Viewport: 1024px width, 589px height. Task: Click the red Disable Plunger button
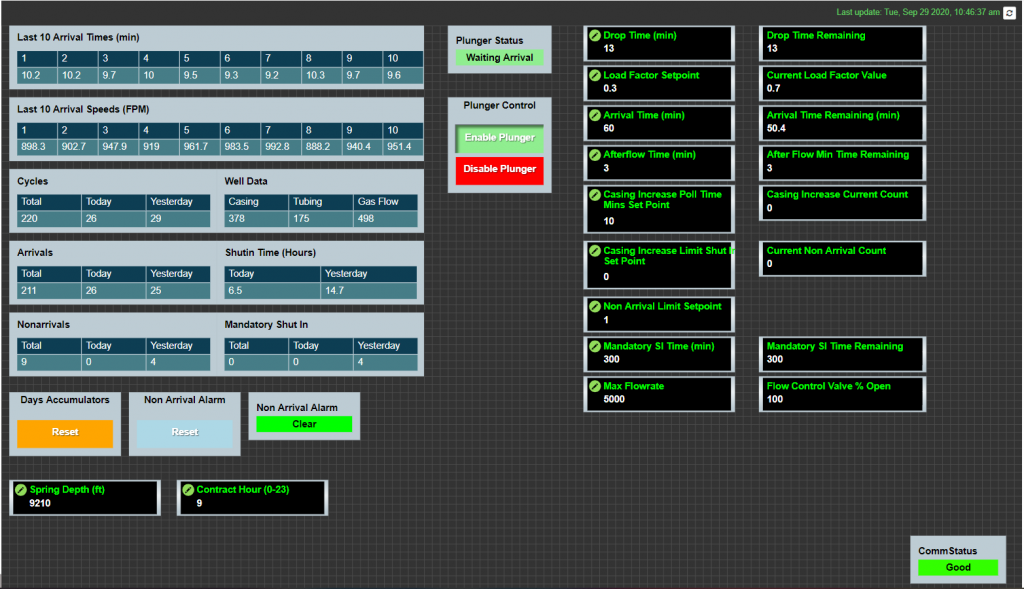pyautogui.click(x=500, y=170)
